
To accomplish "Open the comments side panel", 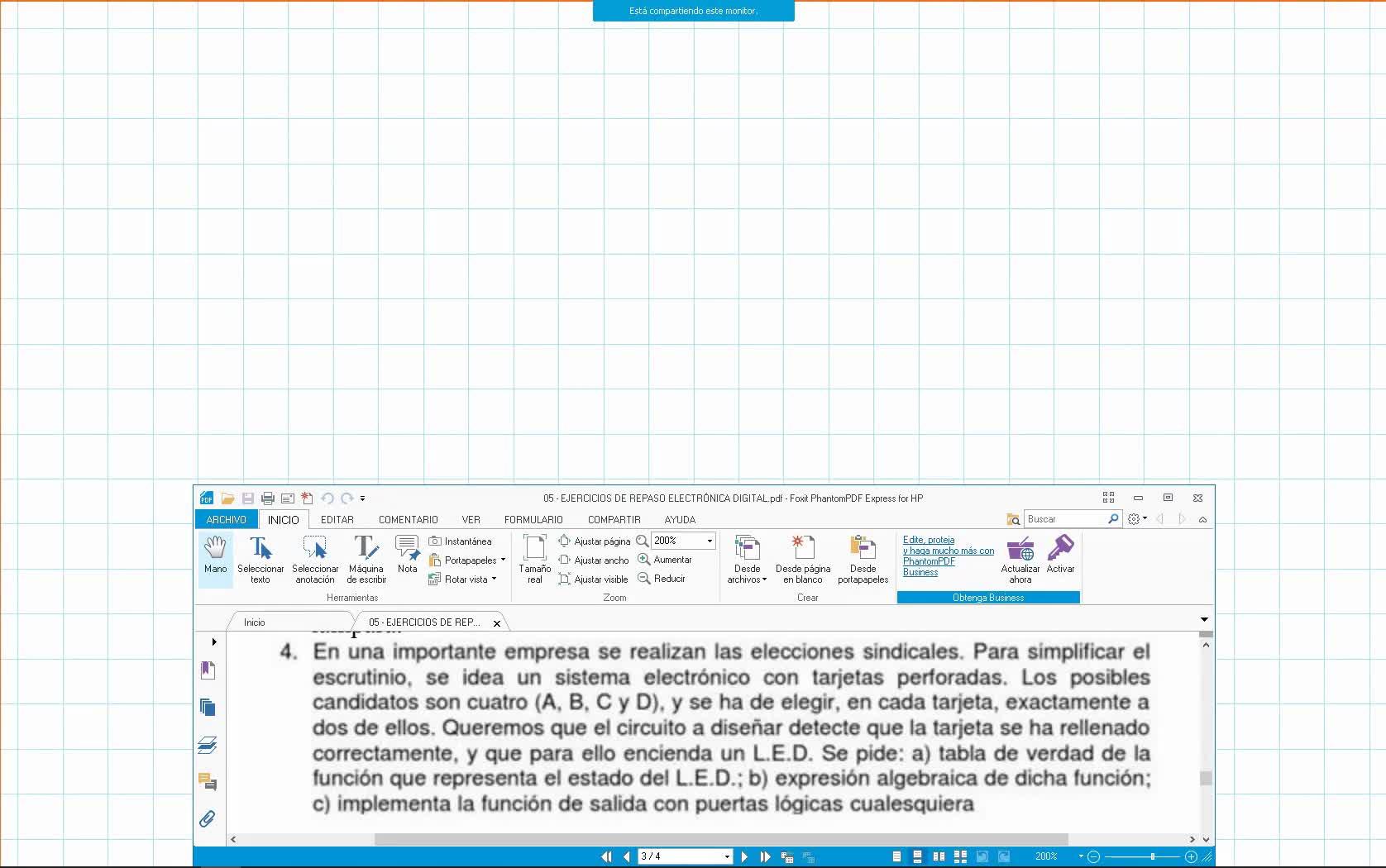I will tap(208, 782).
